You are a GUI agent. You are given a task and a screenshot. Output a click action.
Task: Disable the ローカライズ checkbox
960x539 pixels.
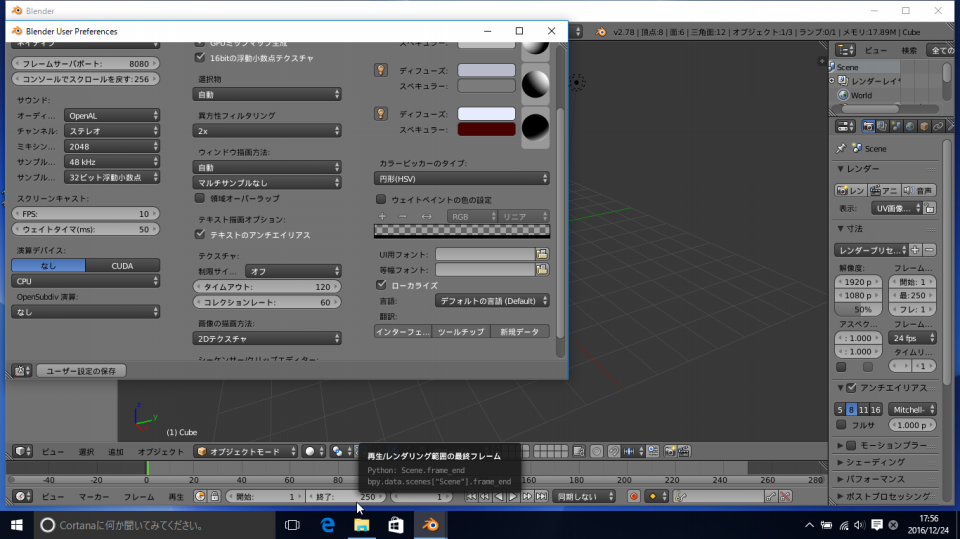pyautogui.click(x=381, y=285)
